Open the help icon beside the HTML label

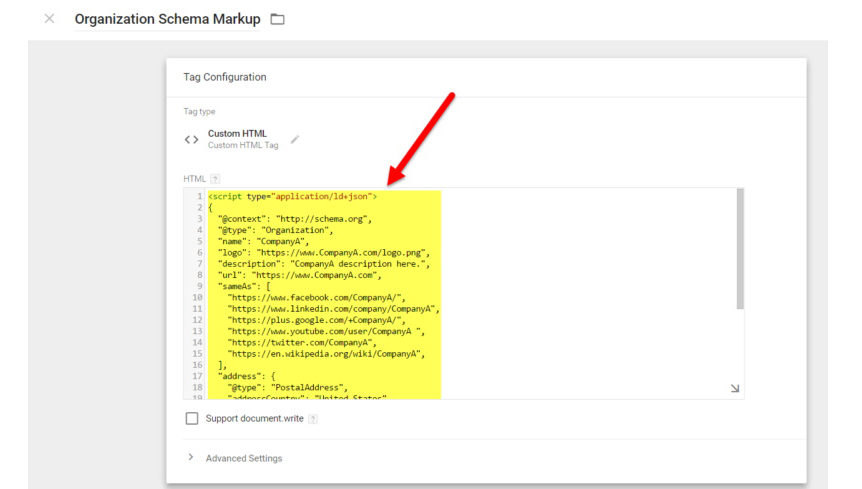[x=215, y=179]
